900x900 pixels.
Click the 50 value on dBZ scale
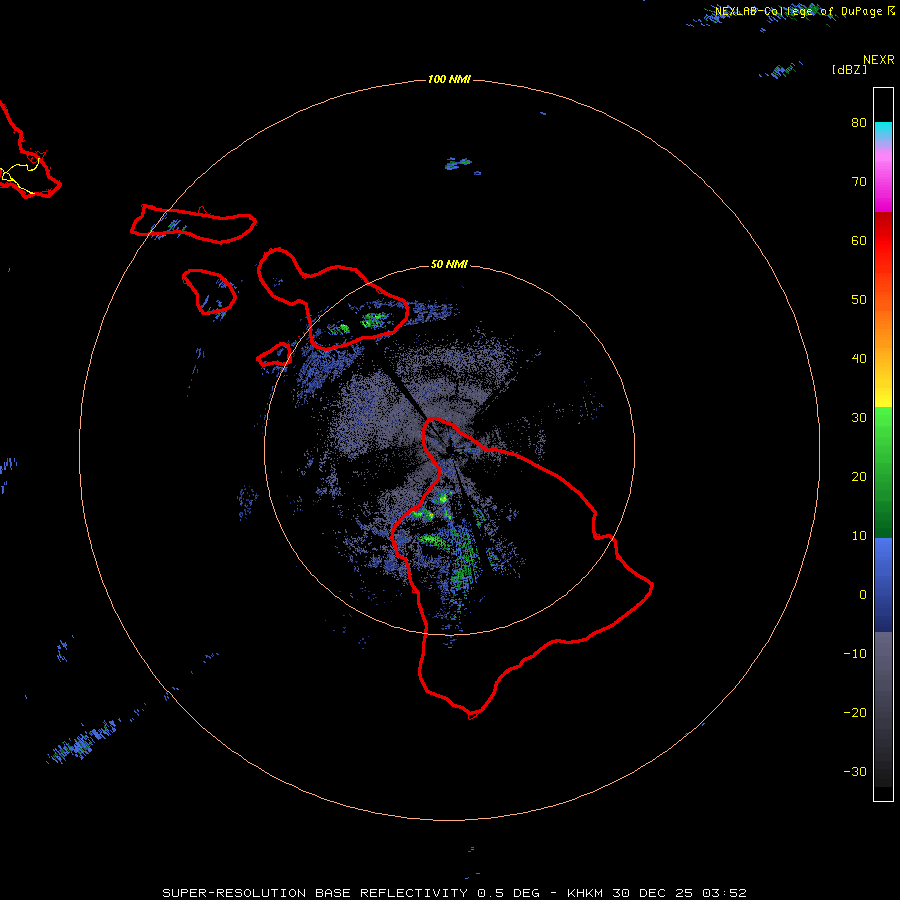[859, 300]
